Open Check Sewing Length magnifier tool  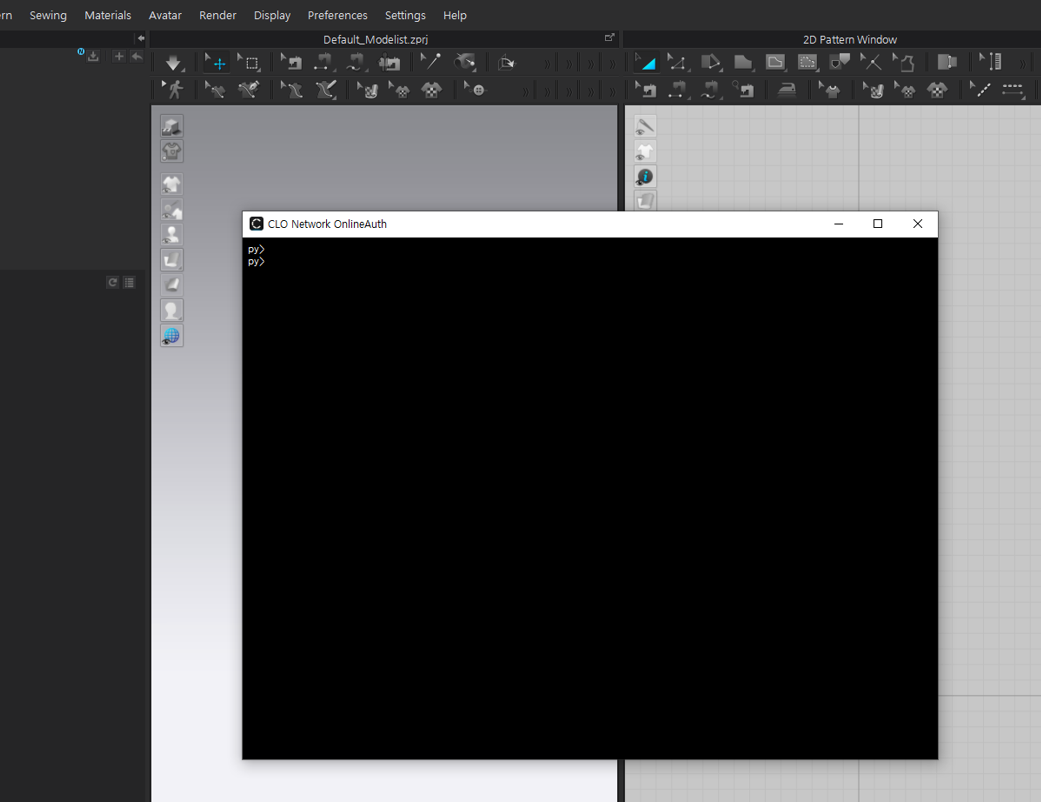point(744,89)
